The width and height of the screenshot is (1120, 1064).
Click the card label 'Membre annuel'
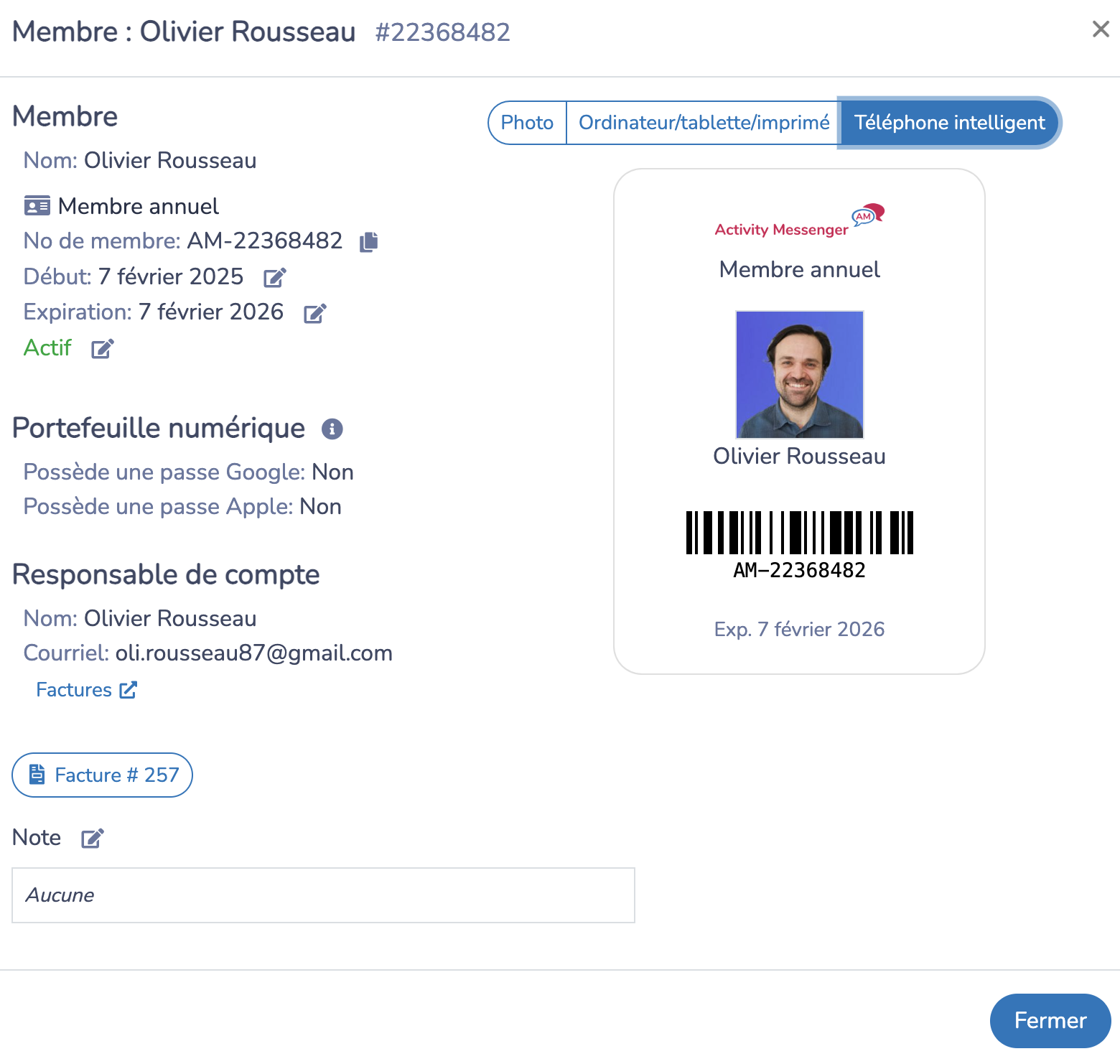pyautogui.click(x=800, y=270)
